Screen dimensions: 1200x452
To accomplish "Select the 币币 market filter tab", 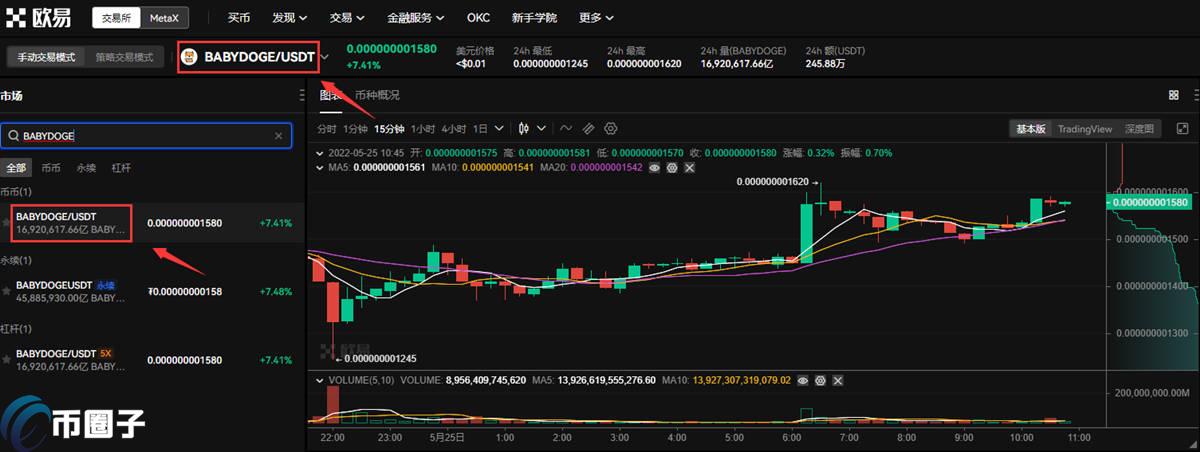I will point(50,167).
